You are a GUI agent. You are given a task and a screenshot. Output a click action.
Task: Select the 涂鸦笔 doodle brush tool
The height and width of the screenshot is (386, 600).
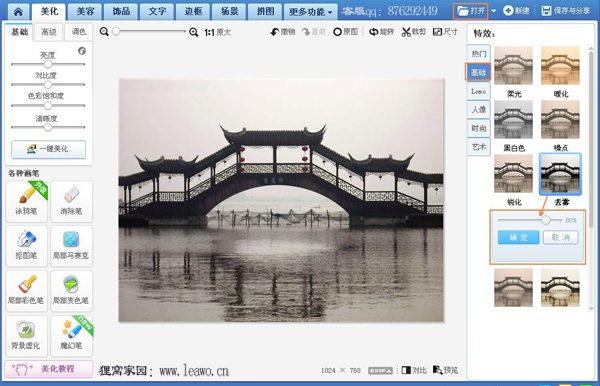point(26,202)
